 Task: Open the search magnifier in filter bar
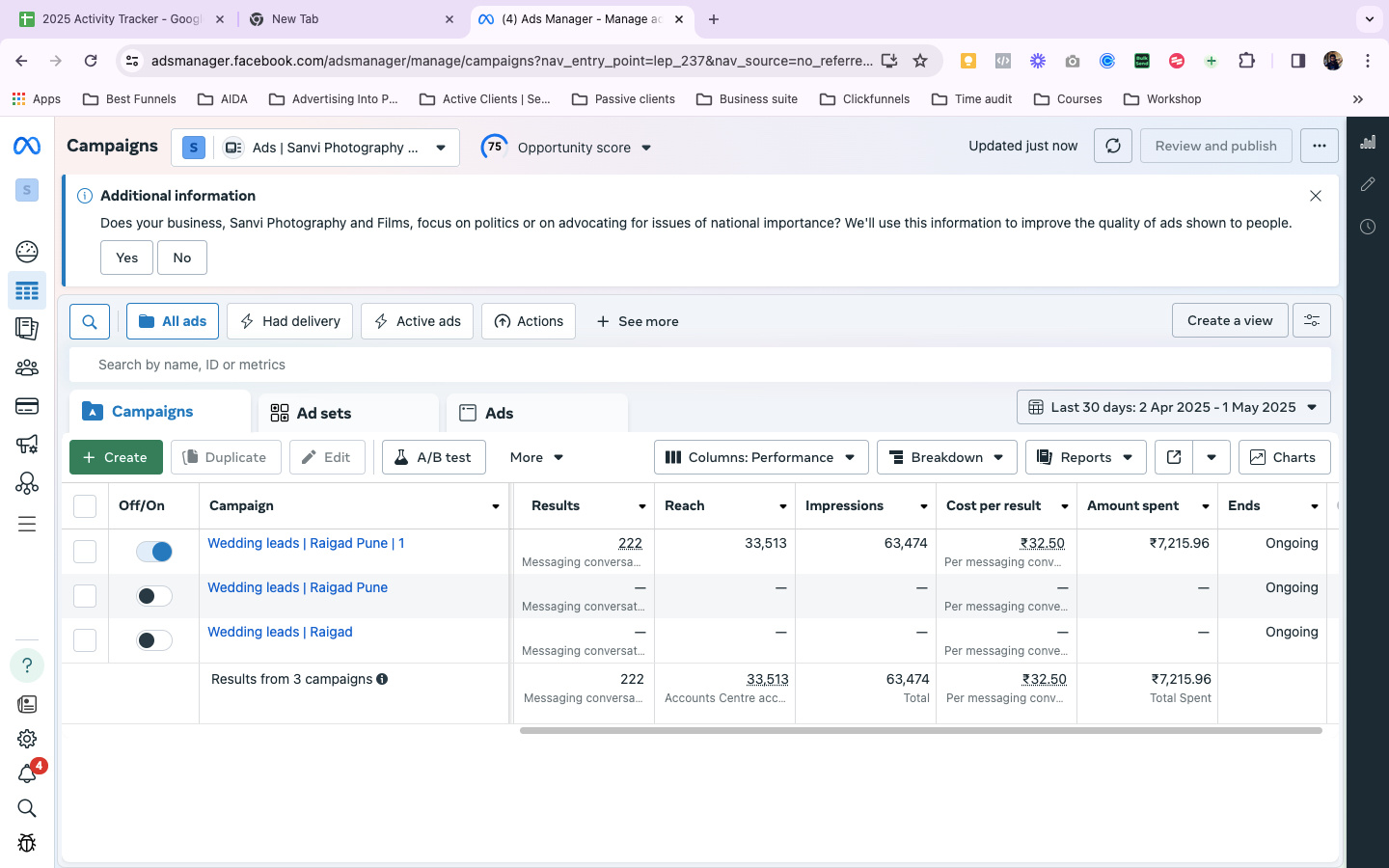pyautogui.click(x=90, y=321)
